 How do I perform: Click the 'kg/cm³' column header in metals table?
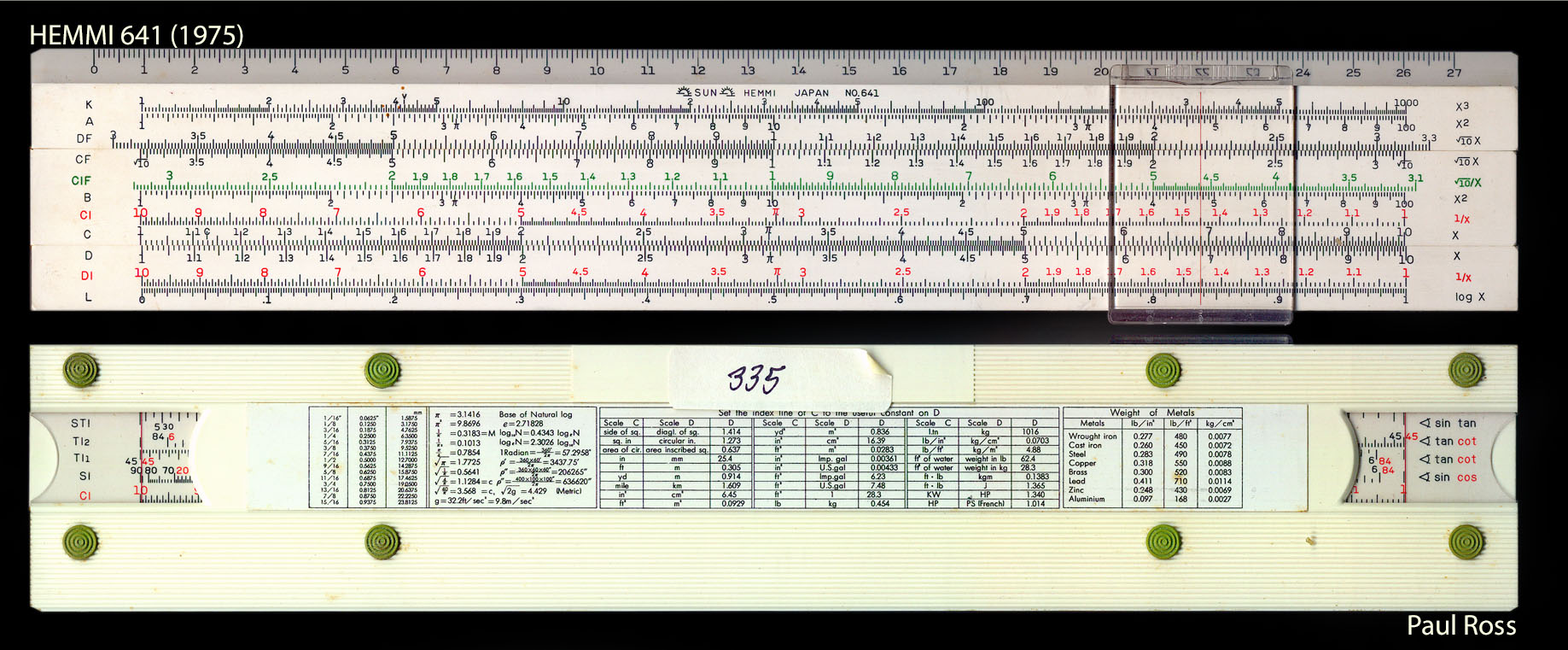1220,424
